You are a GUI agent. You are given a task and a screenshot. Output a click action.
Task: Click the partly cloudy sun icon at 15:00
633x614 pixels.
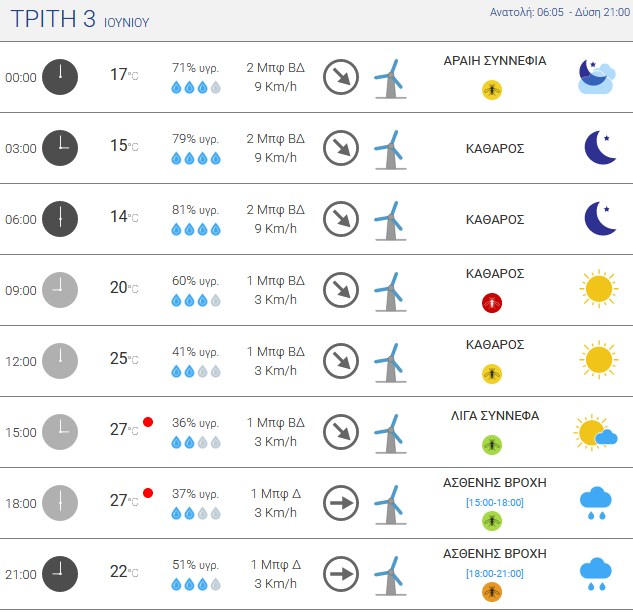596,432
